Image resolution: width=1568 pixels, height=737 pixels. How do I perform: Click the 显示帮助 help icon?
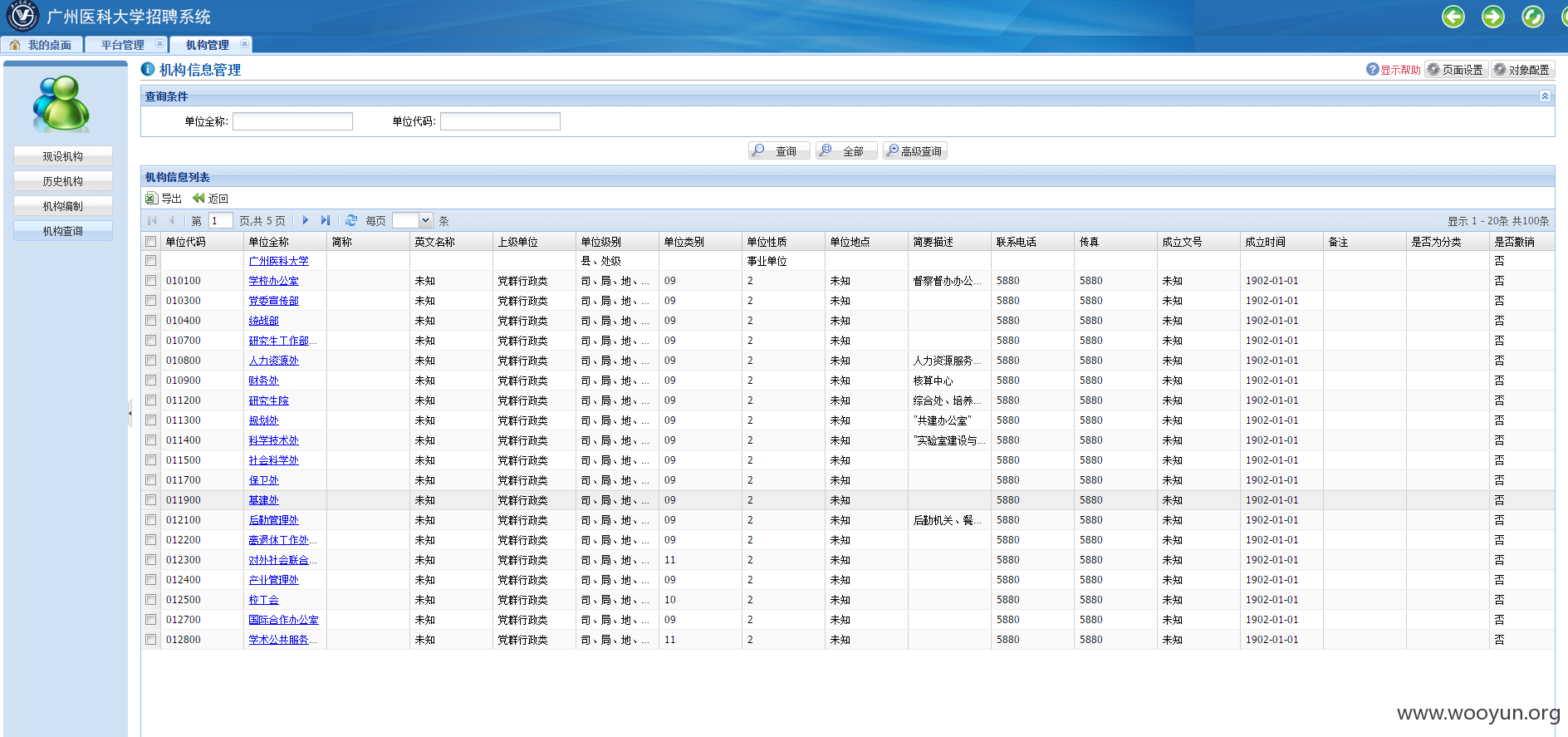1373,69
